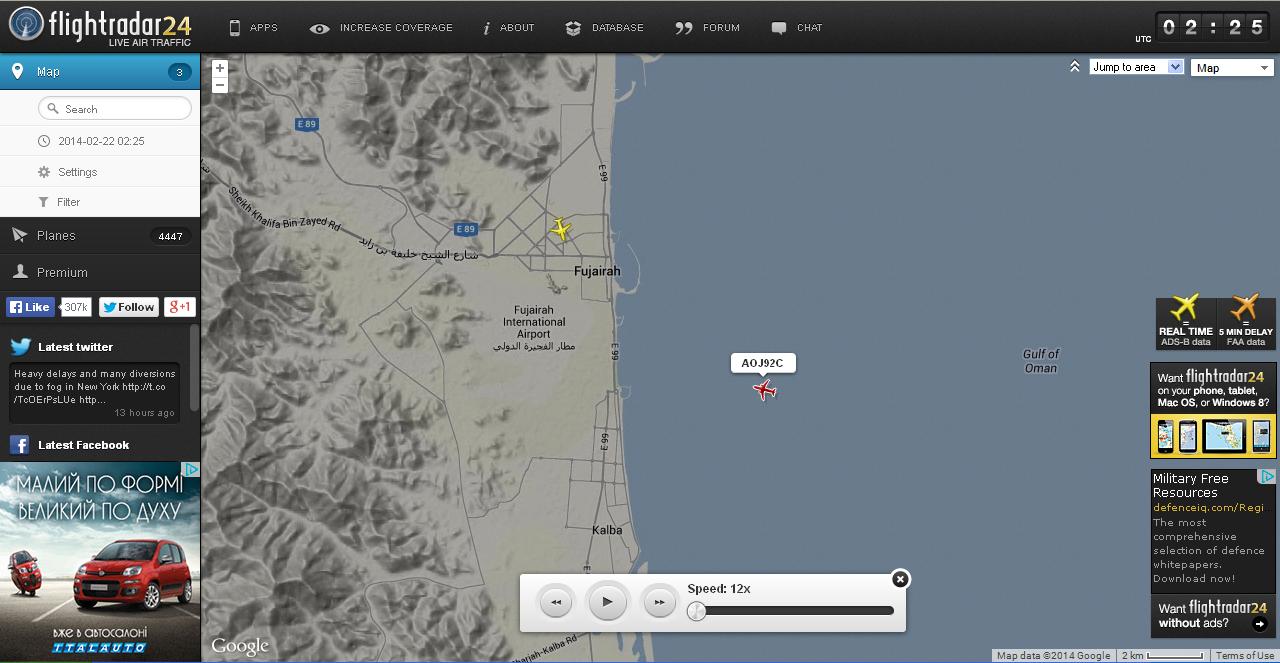Click the Facebook Like button
This screenshot has width=1280, height=663.
coord(30,307)
